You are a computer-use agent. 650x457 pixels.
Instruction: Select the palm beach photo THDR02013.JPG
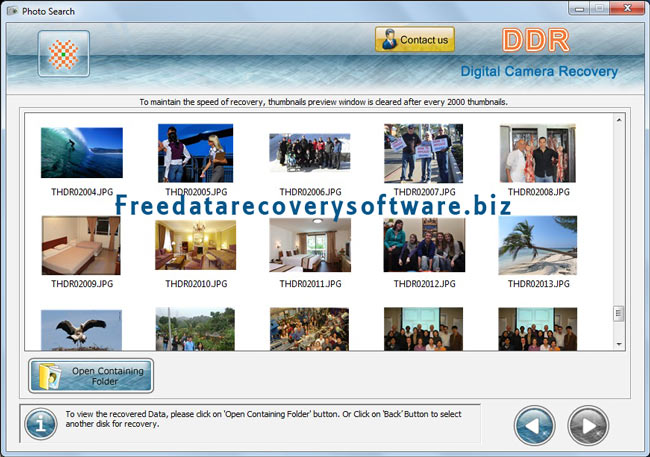[538, 246]
